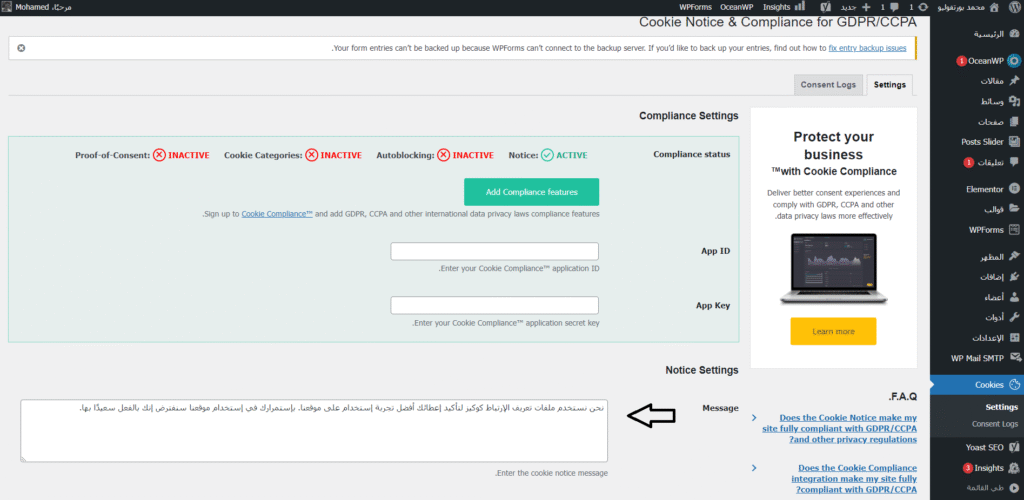
Task: Open the settings sliders icon in the sidebar
Action: pyautogui.click(x=1014, y=337)
